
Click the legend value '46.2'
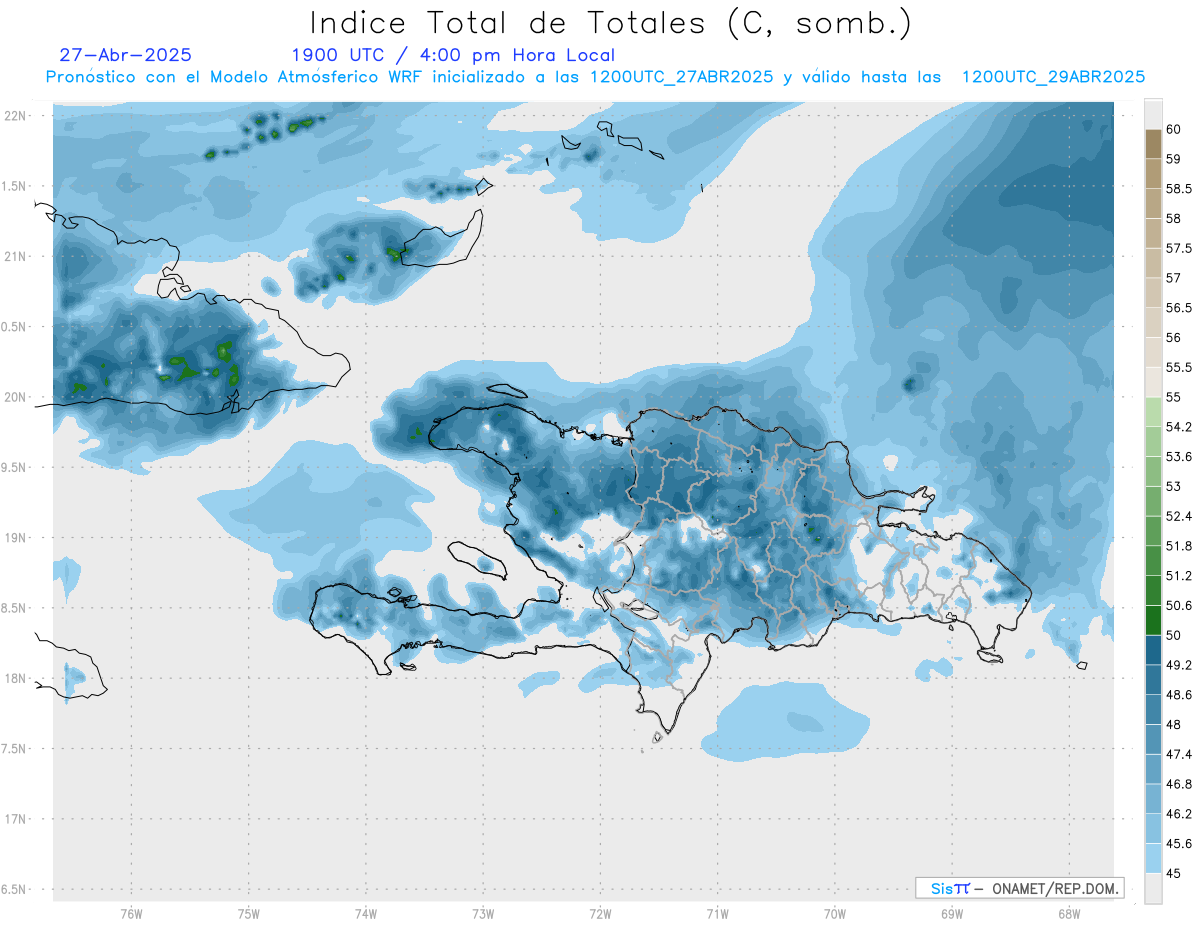click(1178, 814)
